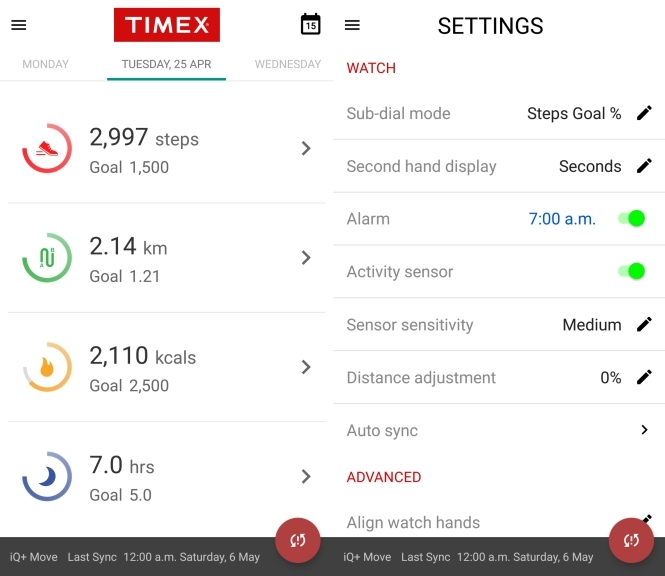Edit Sensor sensitivity with pencil icon

[644, 324]
